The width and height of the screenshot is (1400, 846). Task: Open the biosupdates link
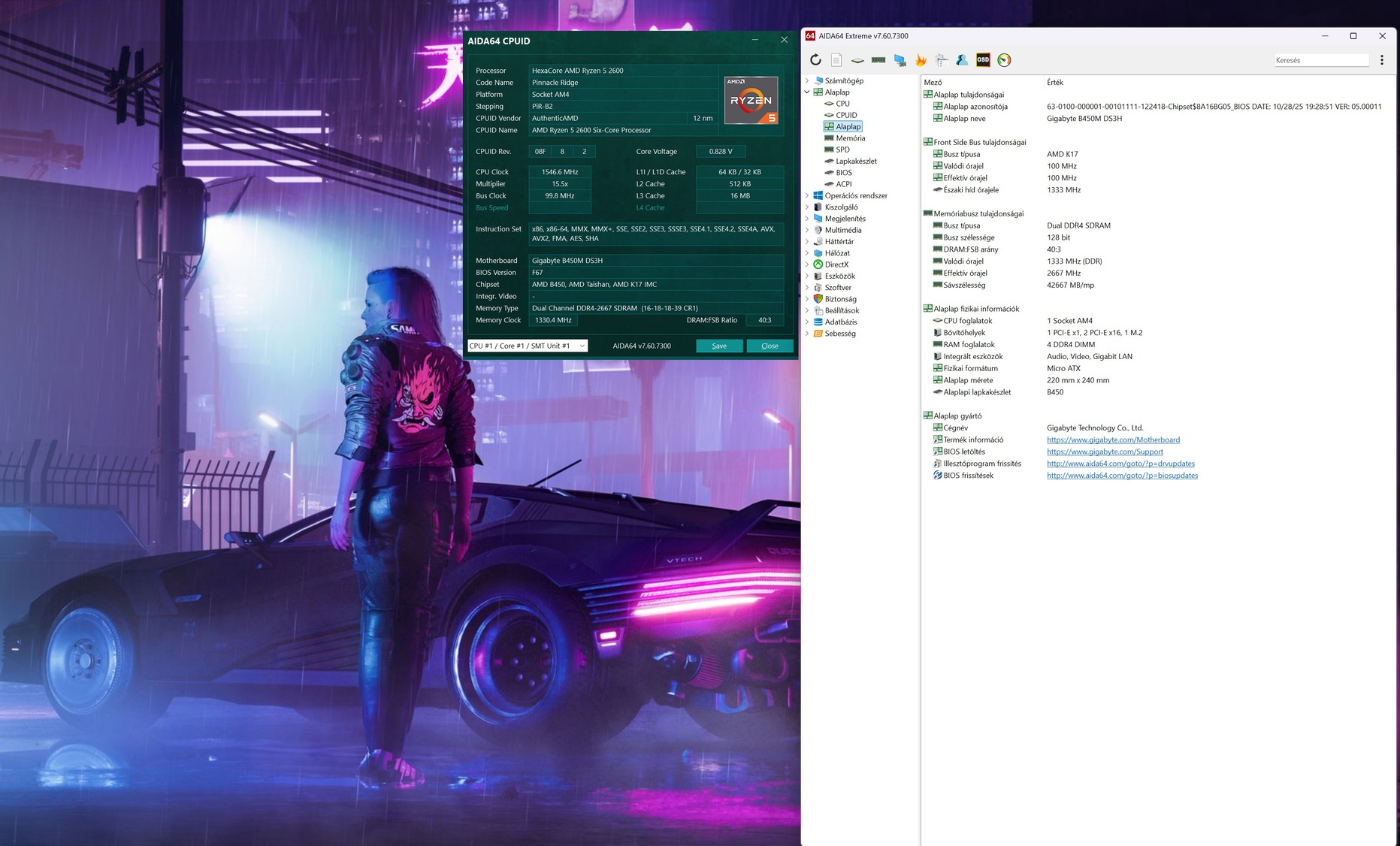(1122, 476)
